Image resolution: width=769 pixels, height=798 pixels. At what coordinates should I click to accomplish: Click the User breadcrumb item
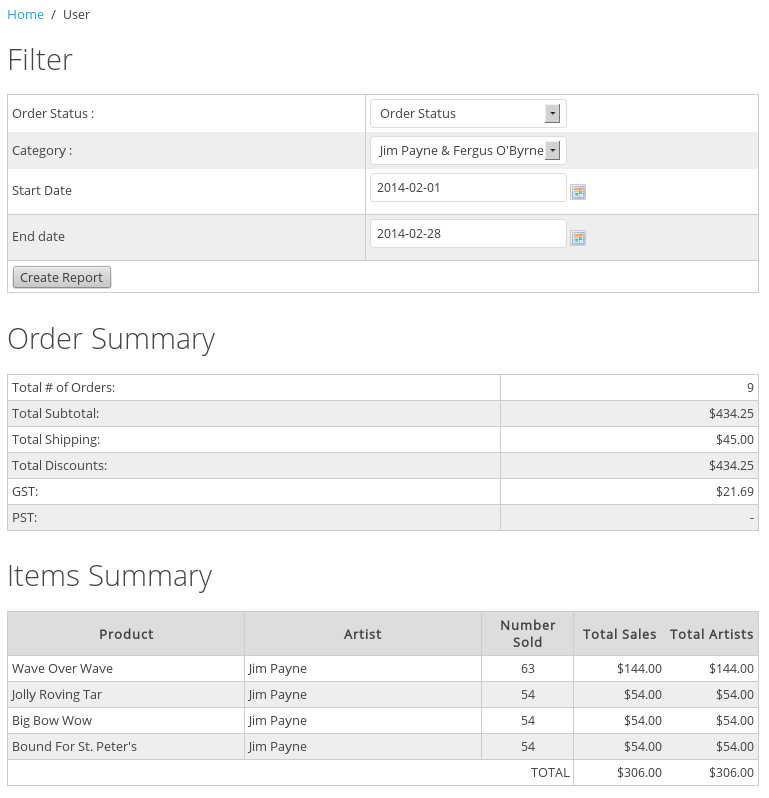[x=76, y=15]
